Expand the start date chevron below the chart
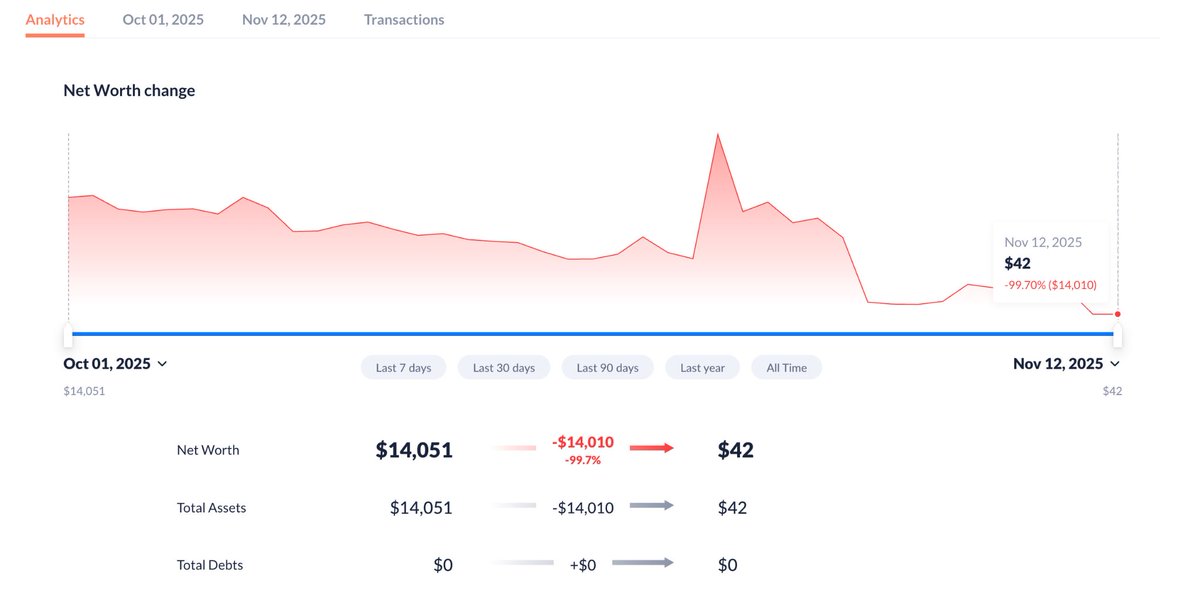The image size is (1200, 608). [164, 365]
